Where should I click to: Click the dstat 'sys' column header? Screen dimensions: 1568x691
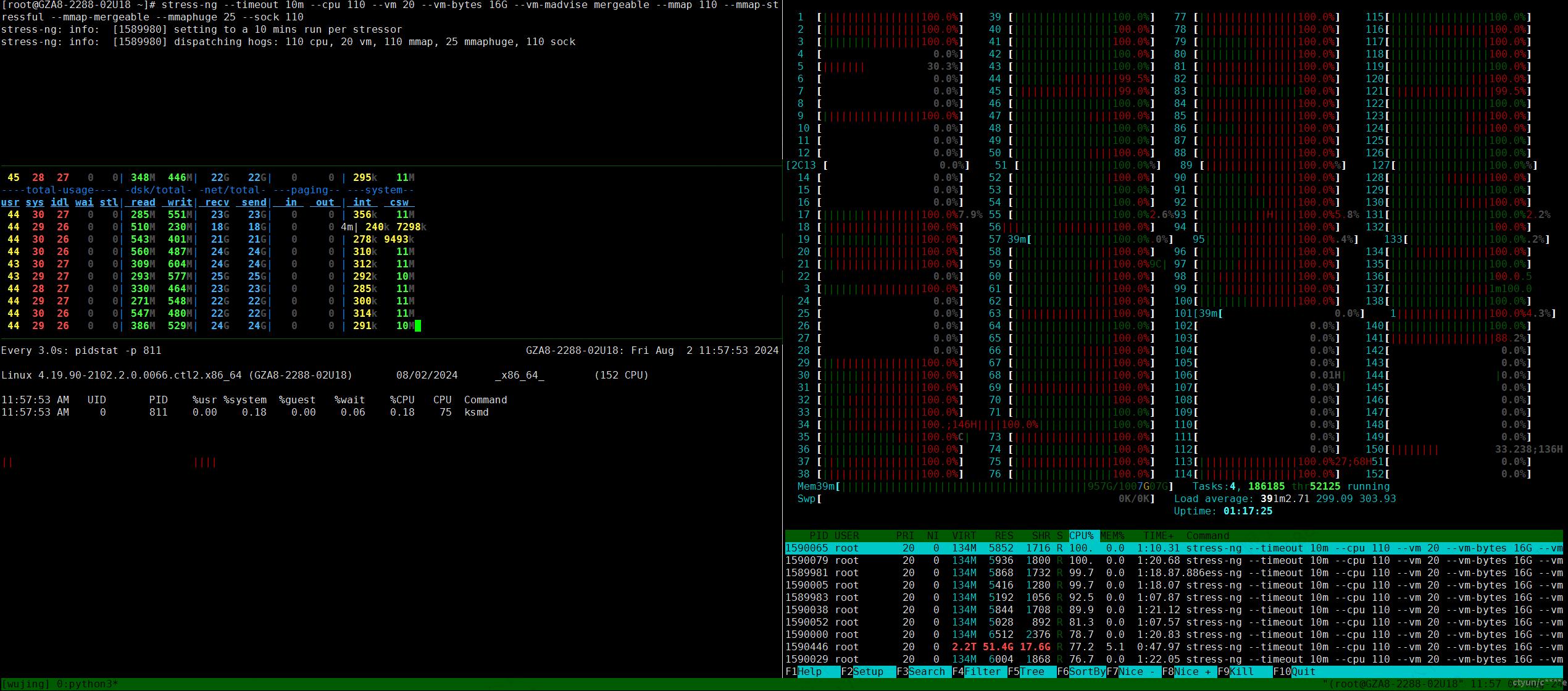35,202
